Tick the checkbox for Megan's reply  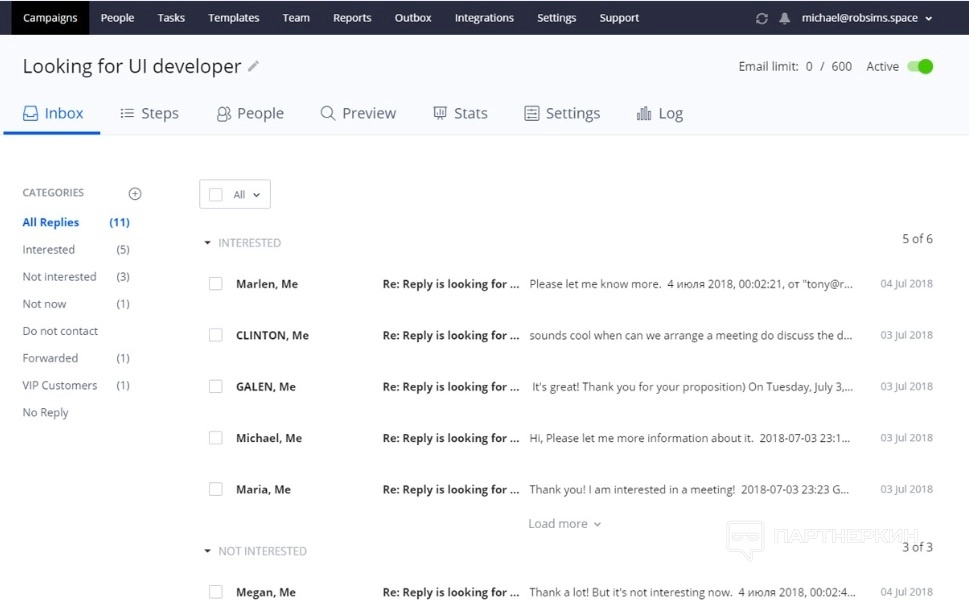215,592
